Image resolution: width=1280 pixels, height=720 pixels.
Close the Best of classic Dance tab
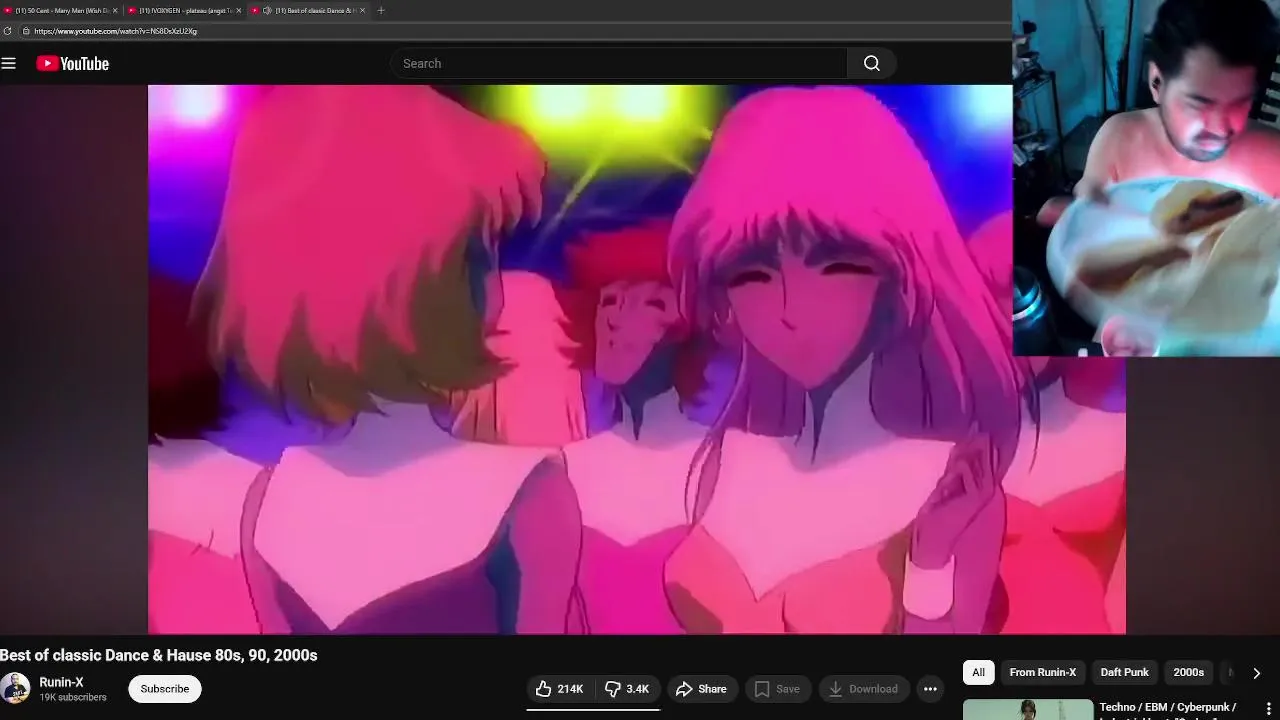pos(362,10)
